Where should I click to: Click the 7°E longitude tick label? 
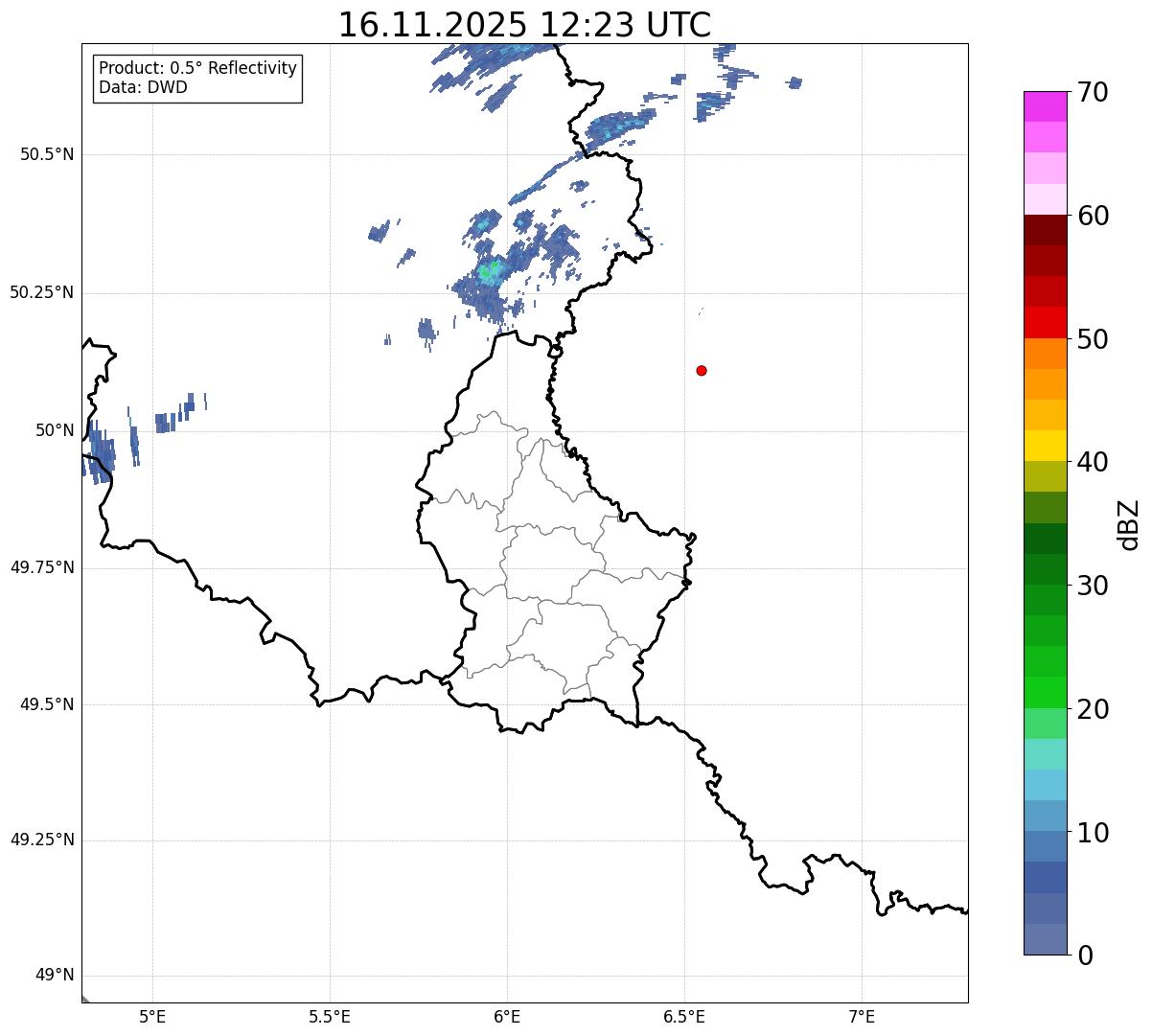pos(862,1016)
